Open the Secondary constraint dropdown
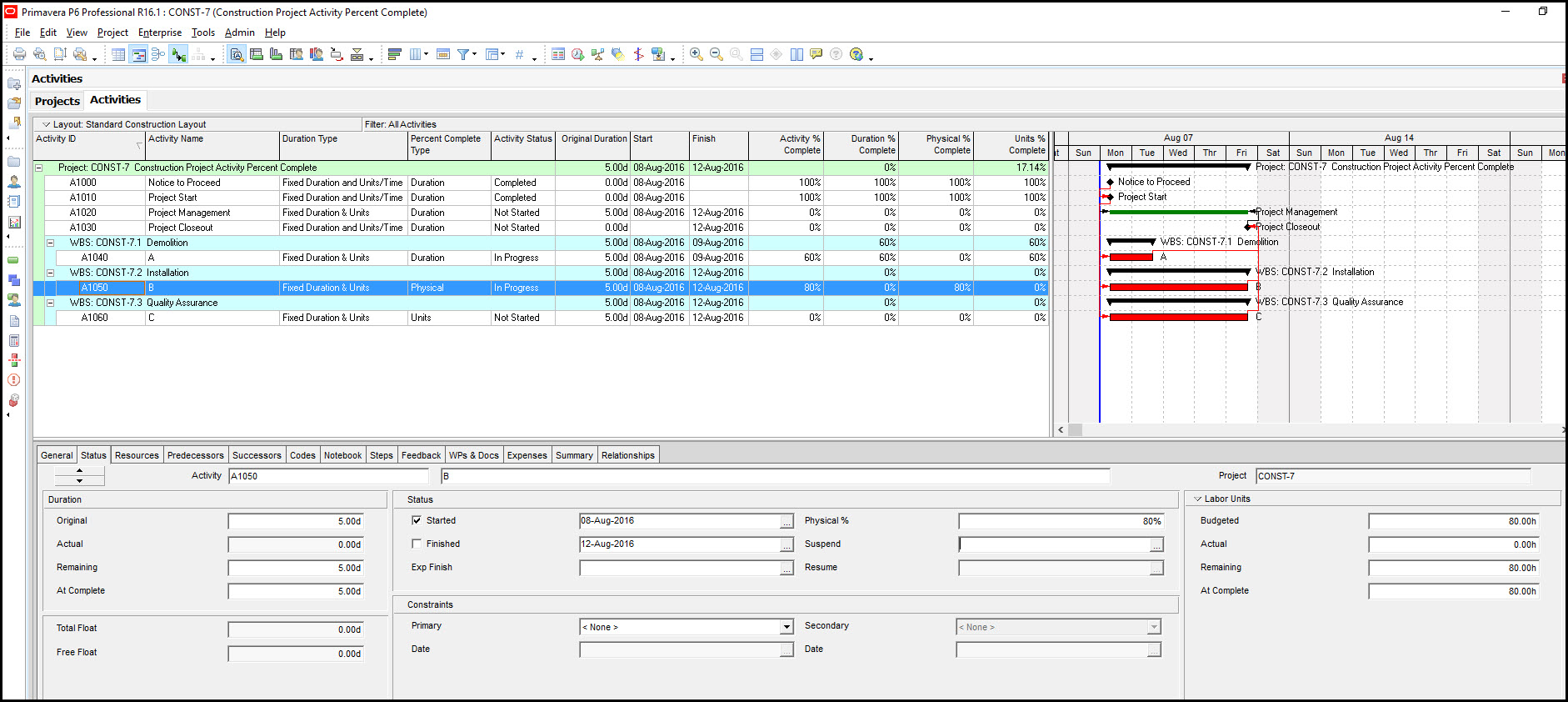 [1154, 627]
